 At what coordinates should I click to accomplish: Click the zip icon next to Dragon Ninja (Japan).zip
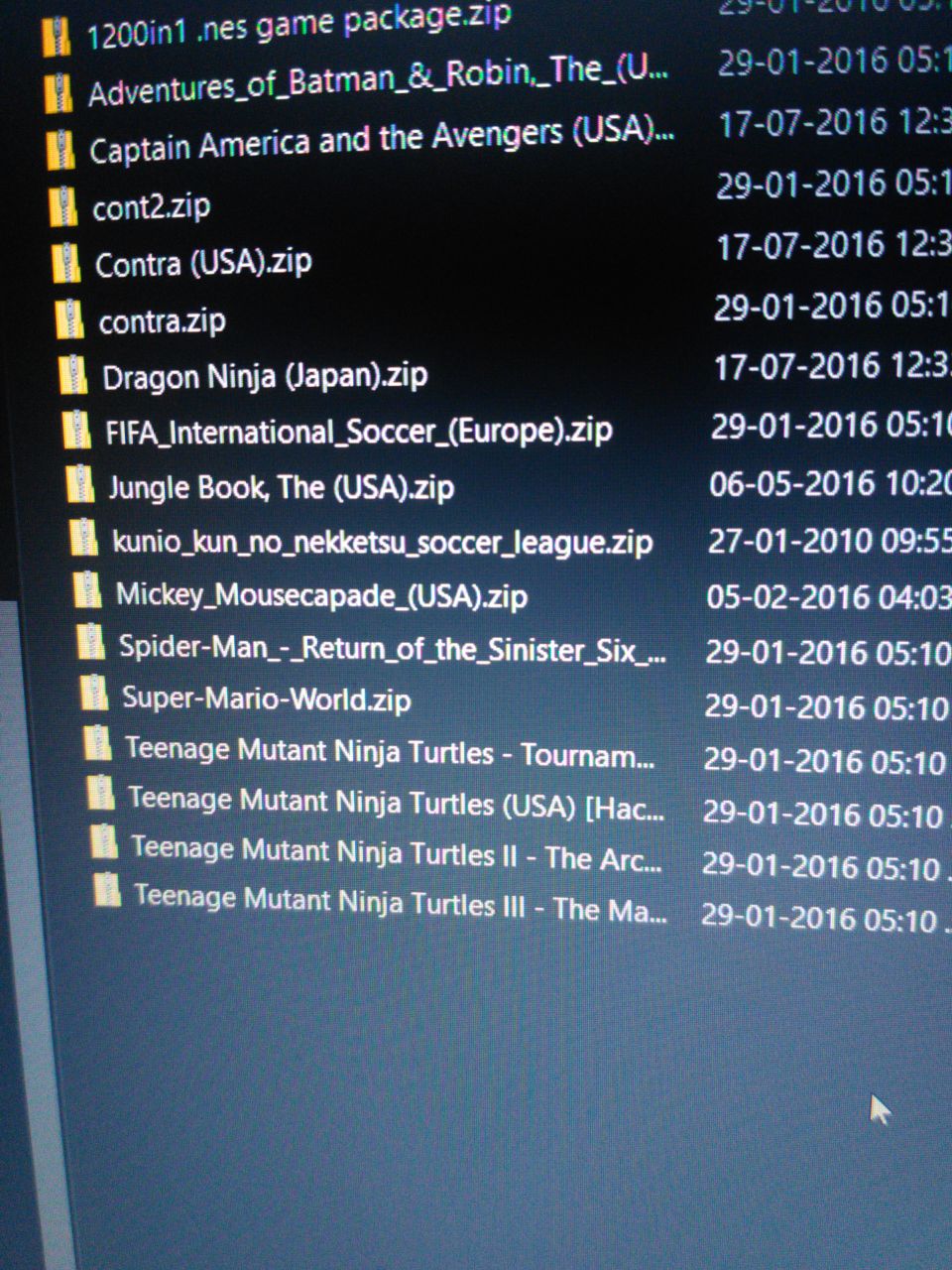click(x=72, y=376)
